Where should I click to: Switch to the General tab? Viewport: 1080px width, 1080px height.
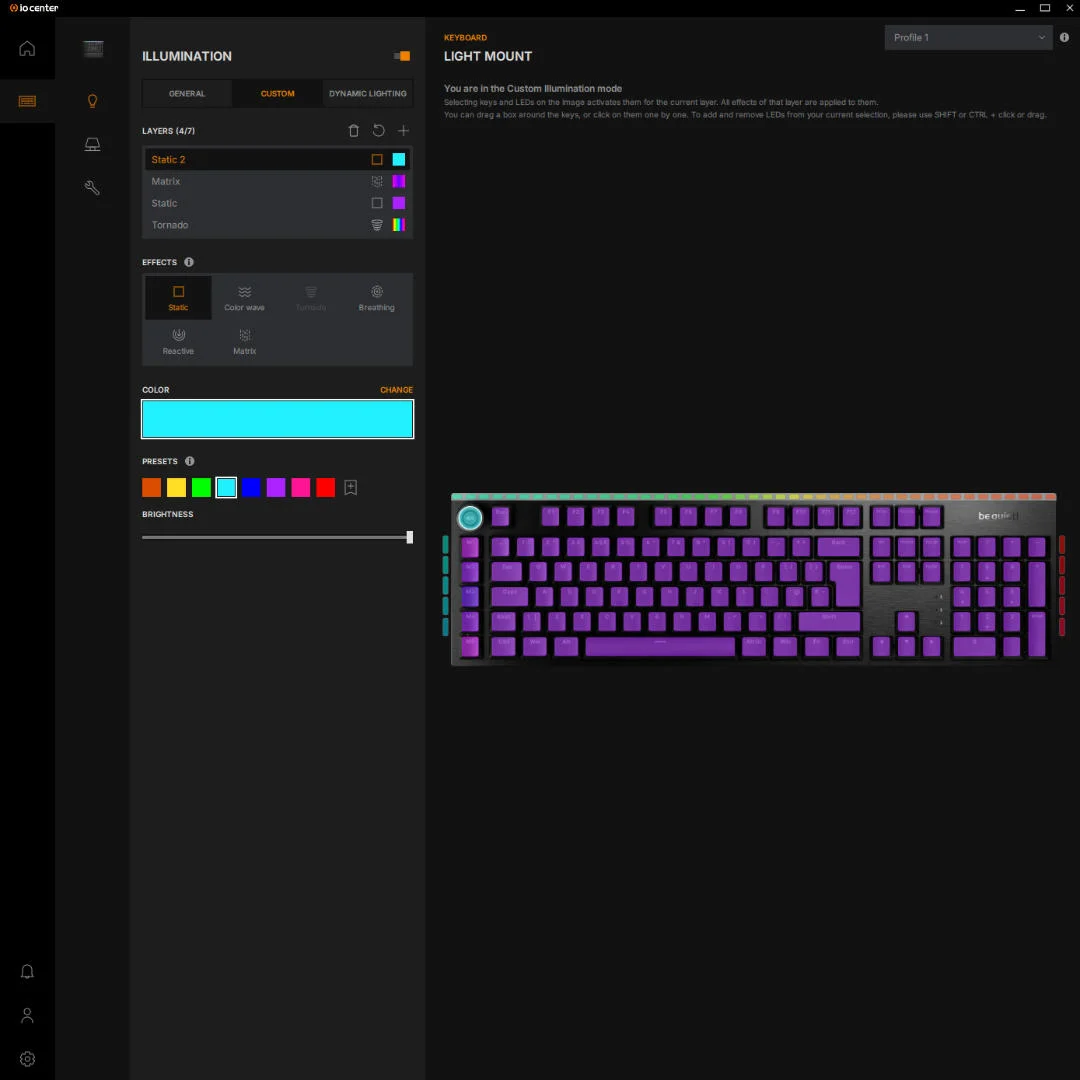187,94
